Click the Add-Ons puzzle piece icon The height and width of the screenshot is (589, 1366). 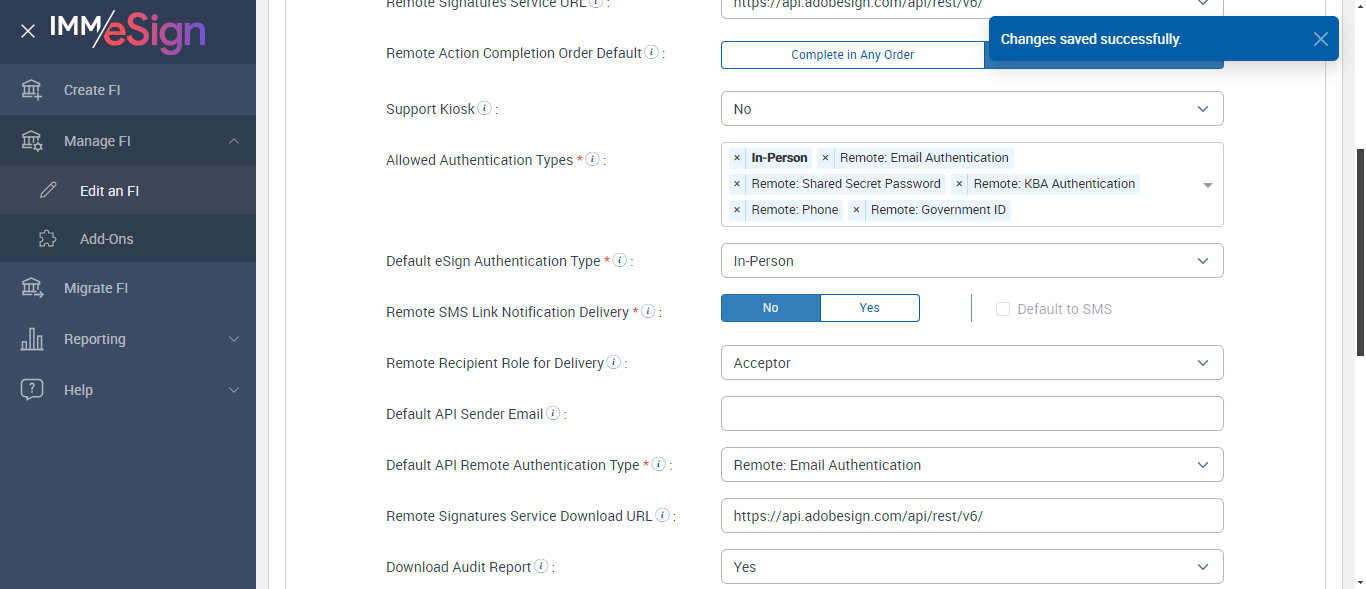[47, 239]
